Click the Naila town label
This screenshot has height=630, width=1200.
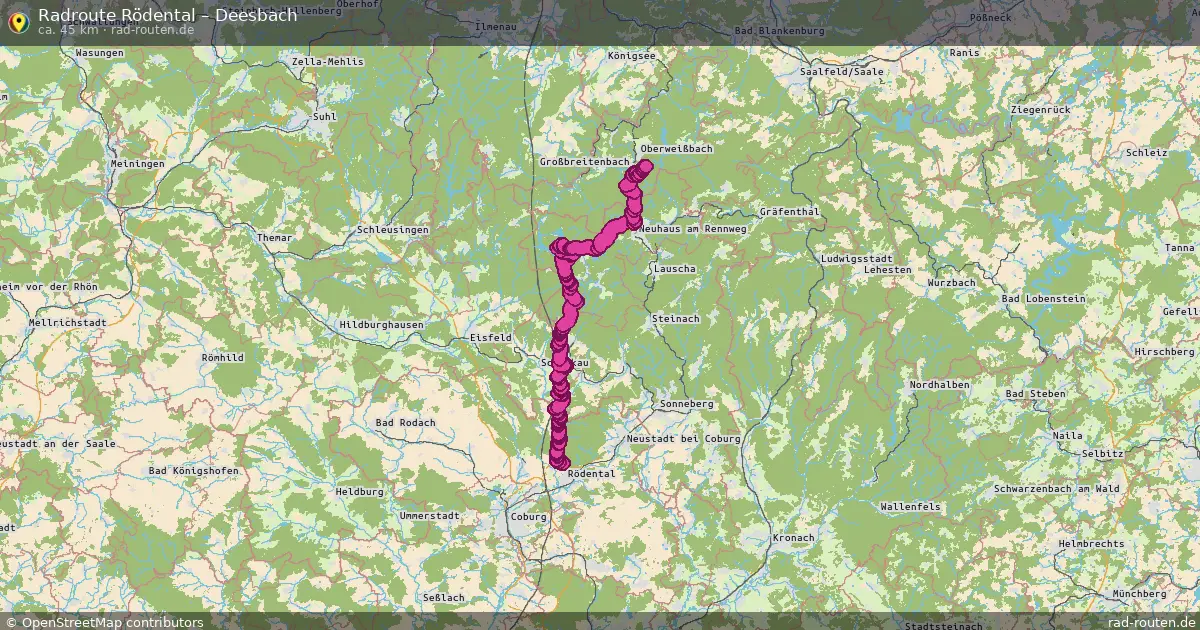(x=1067, y=436)
